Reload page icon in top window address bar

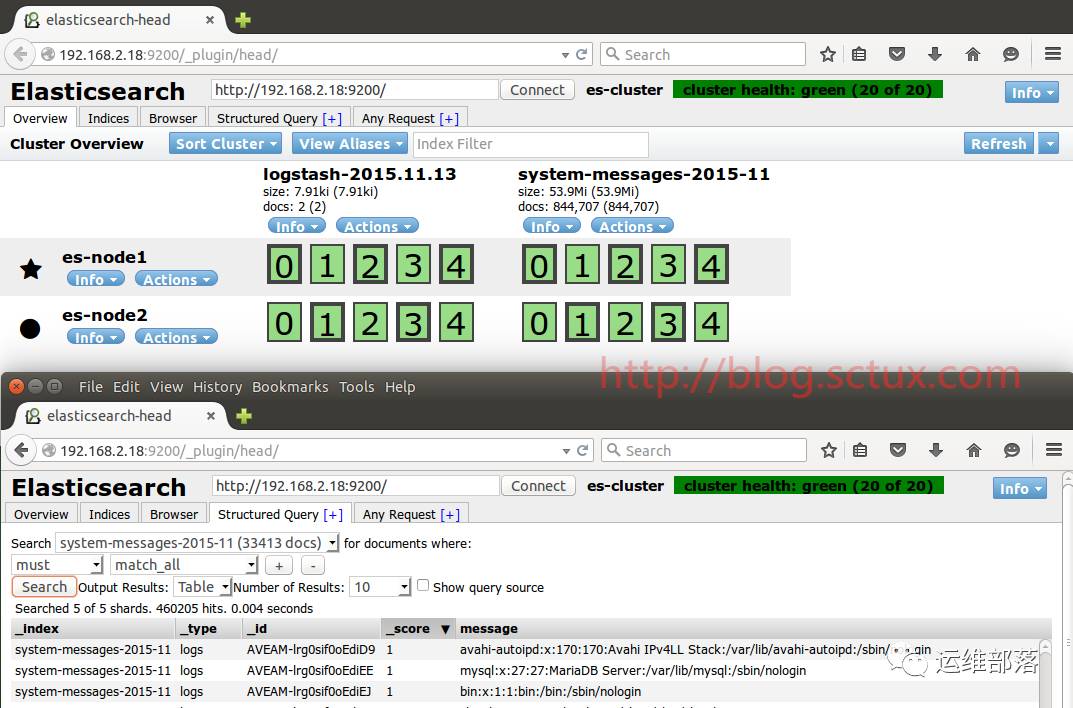pyautogui.click(x=582, y=55)
